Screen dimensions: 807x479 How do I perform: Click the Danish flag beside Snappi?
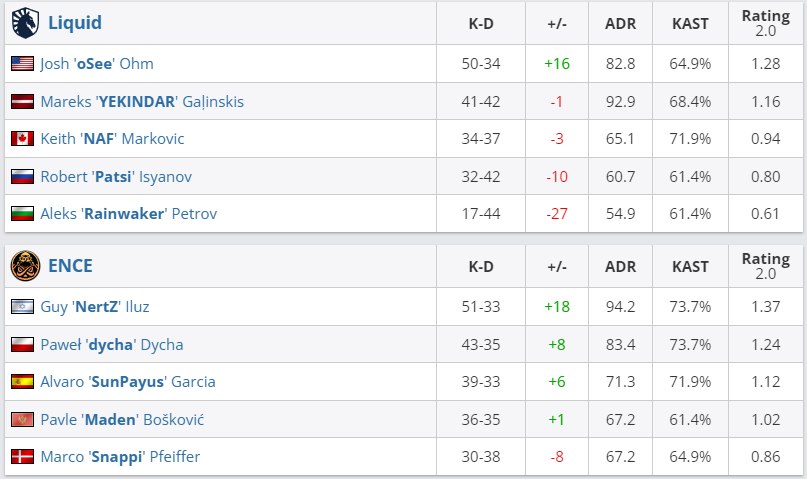click(23, 456)
